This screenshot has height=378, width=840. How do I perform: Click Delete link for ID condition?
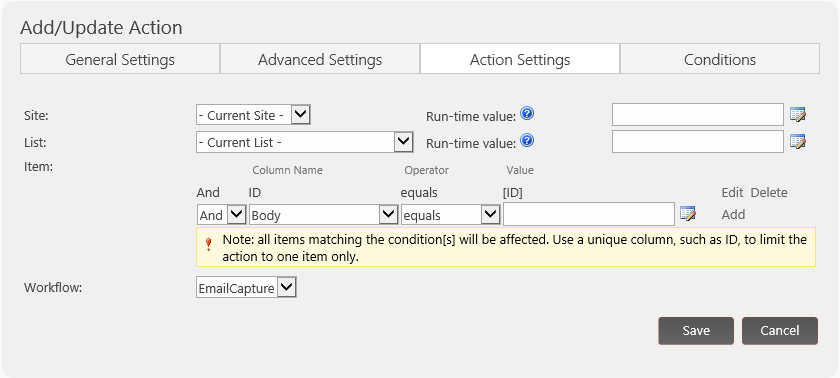769,193
